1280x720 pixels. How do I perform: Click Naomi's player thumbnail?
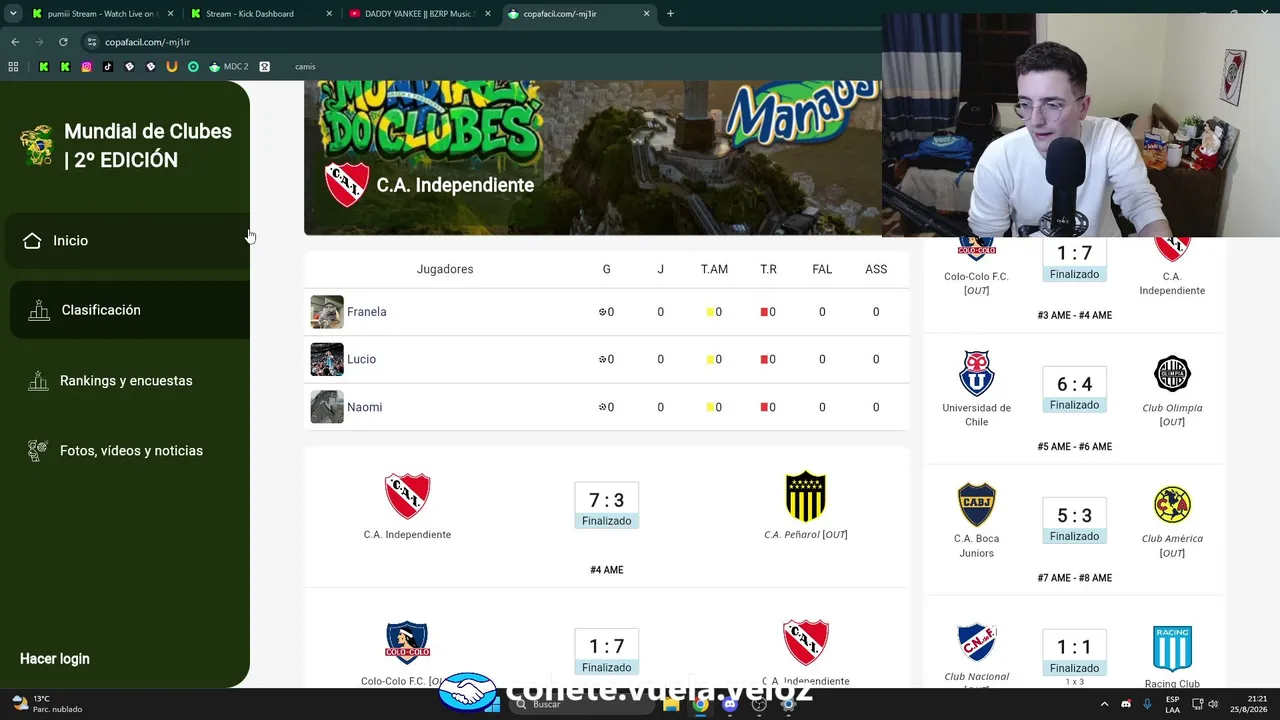327,407
